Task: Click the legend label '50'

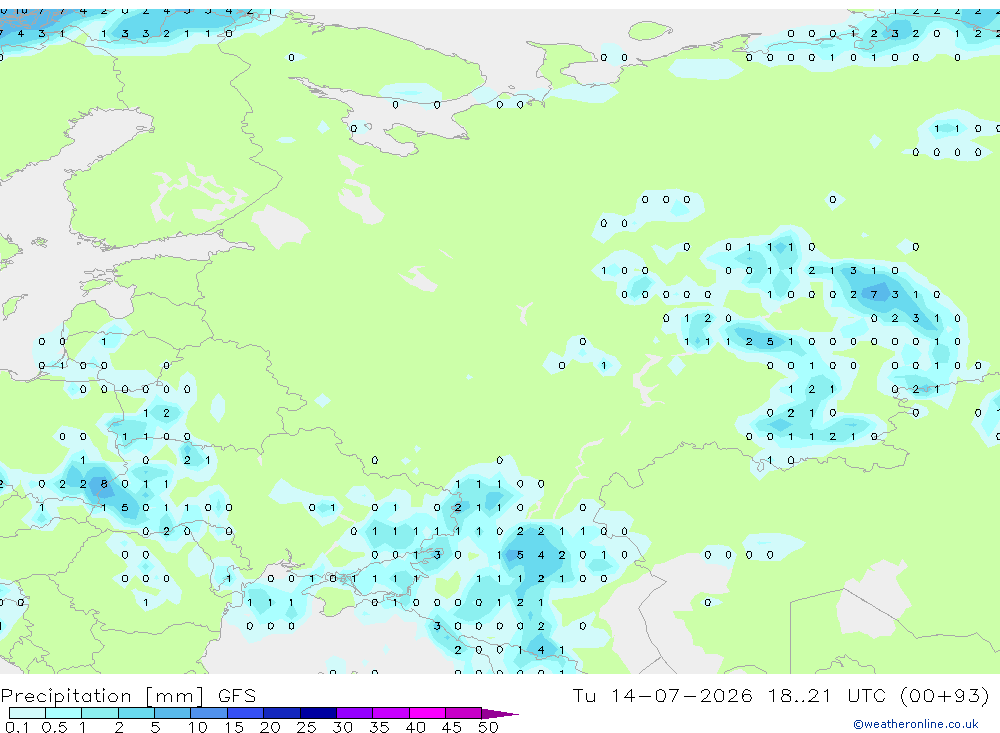Action: click(x=488, y=727)
